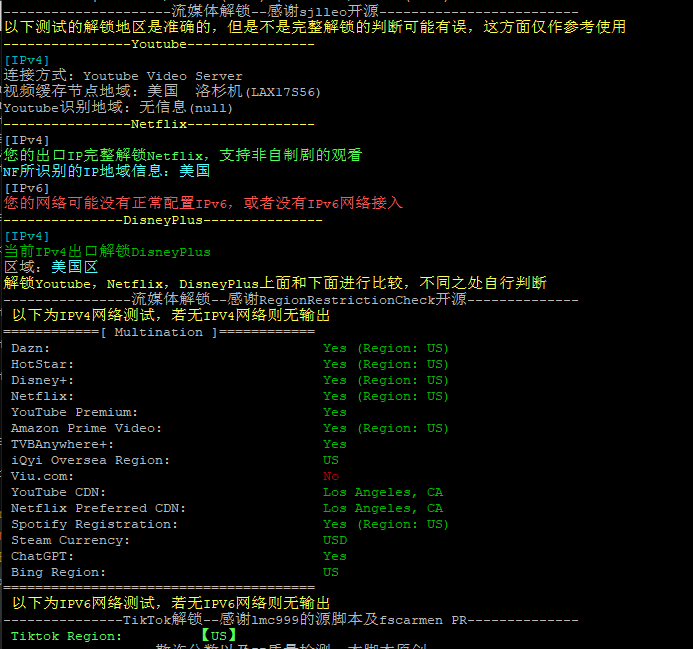This screenshot has width=693, height=649.
Task: Click the Netflix section header
Action: coord(159,124)
